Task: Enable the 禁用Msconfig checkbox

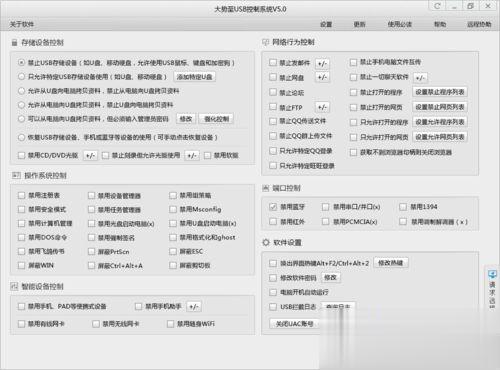Action: [173, 209]
